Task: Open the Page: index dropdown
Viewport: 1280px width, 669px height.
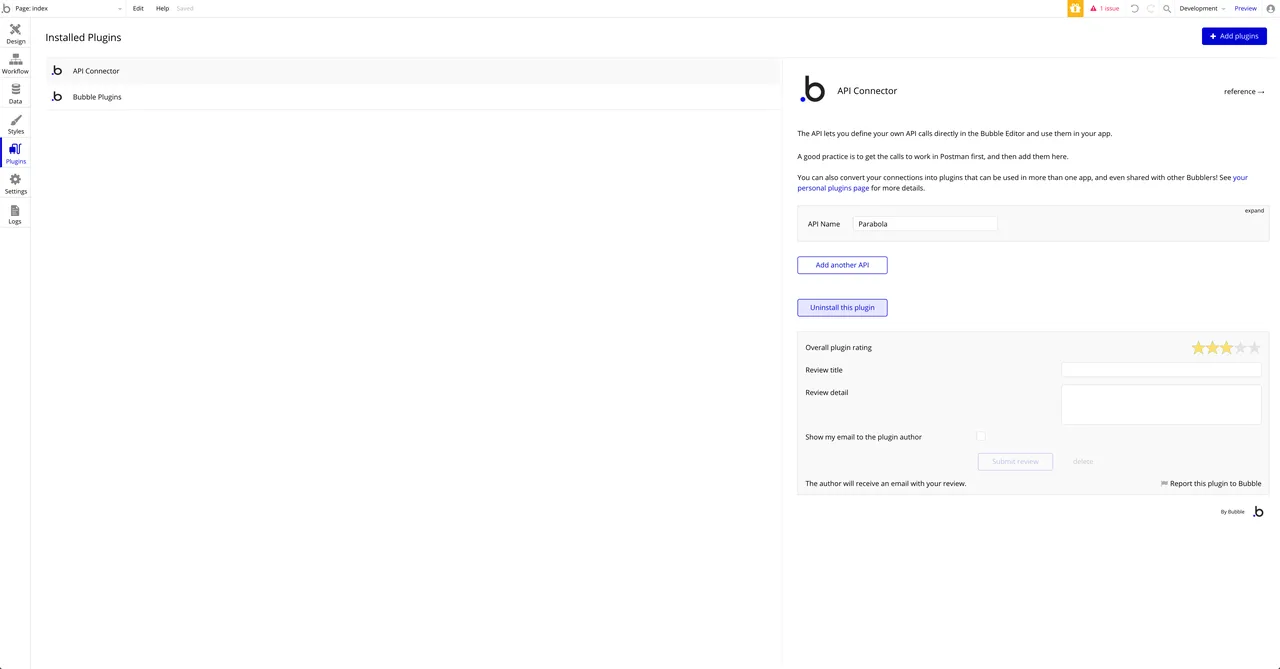Action: [68, 8]
